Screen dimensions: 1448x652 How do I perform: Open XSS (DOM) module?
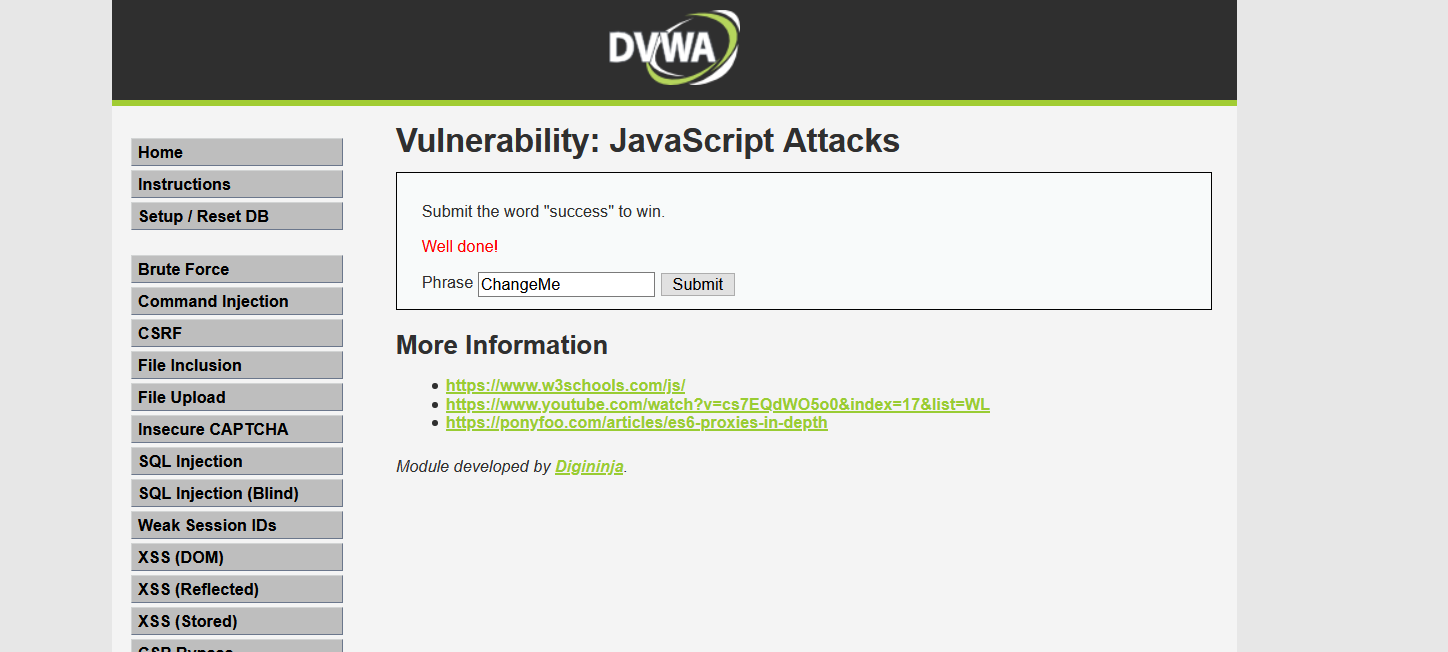(x=236, y=557)
